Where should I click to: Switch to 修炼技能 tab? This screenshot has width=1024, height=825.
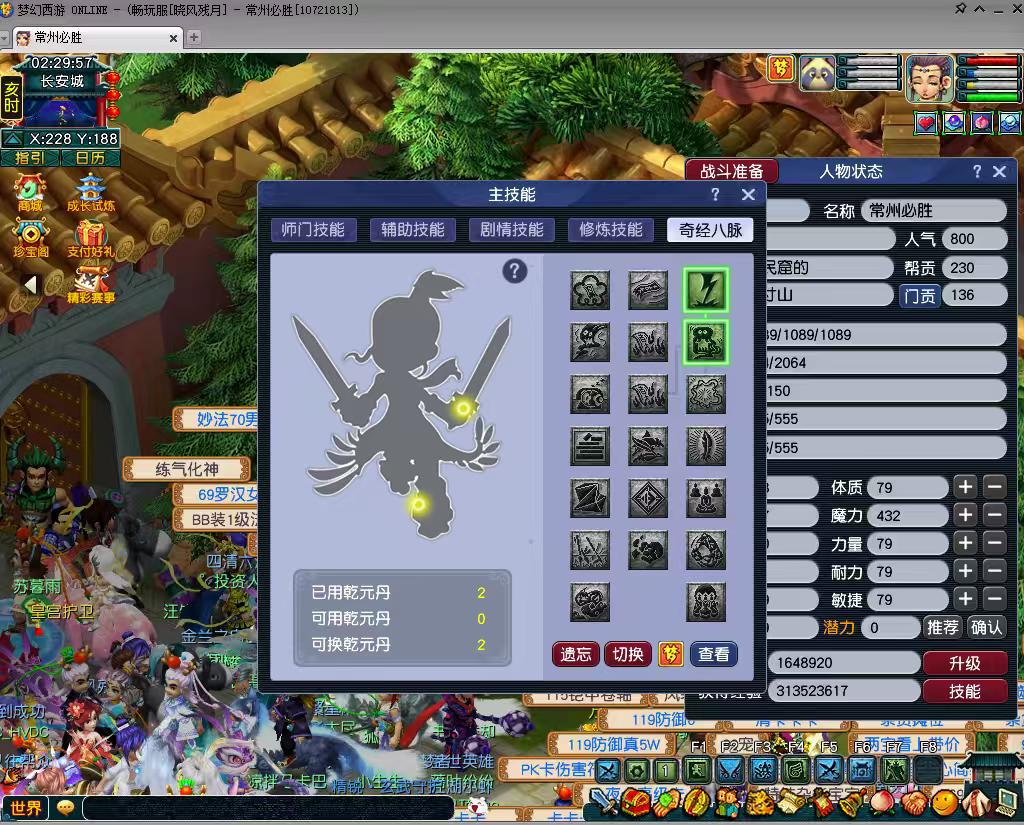coord(611,230)
